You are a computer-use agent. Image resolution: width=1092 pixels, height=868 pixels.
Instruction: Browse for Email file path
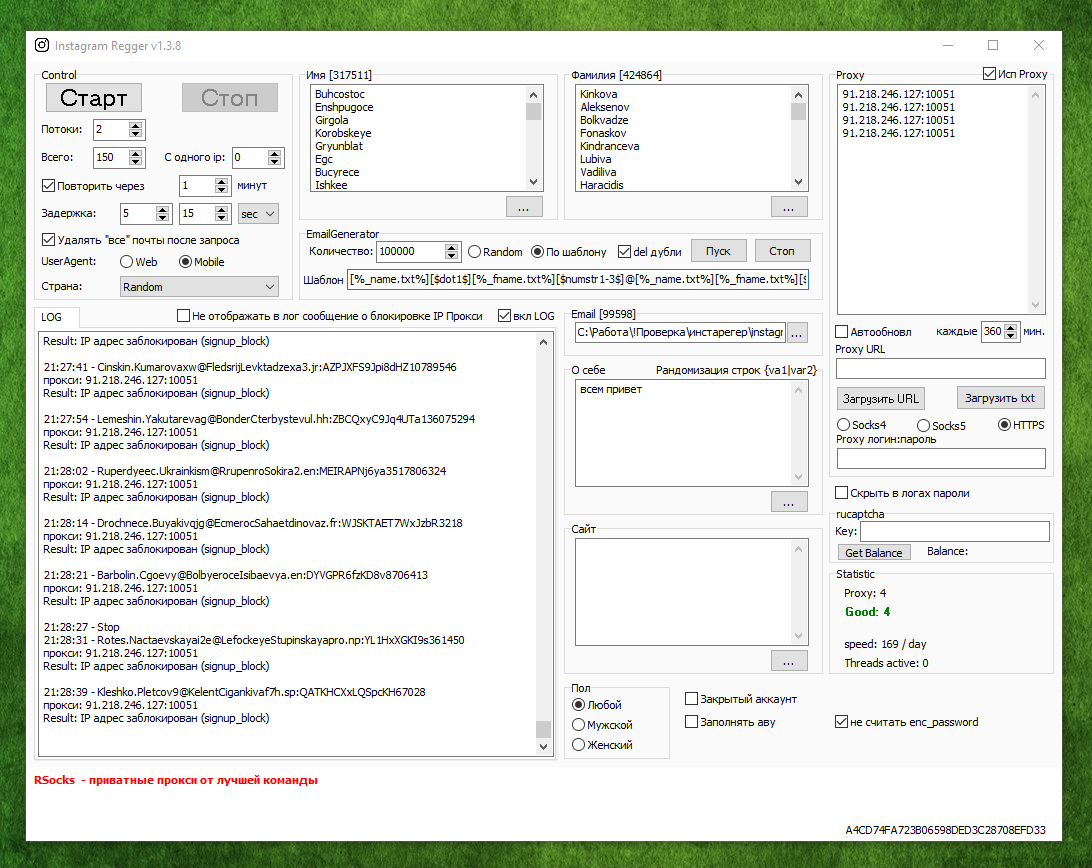pyautogui.click(x=797, y=332)
